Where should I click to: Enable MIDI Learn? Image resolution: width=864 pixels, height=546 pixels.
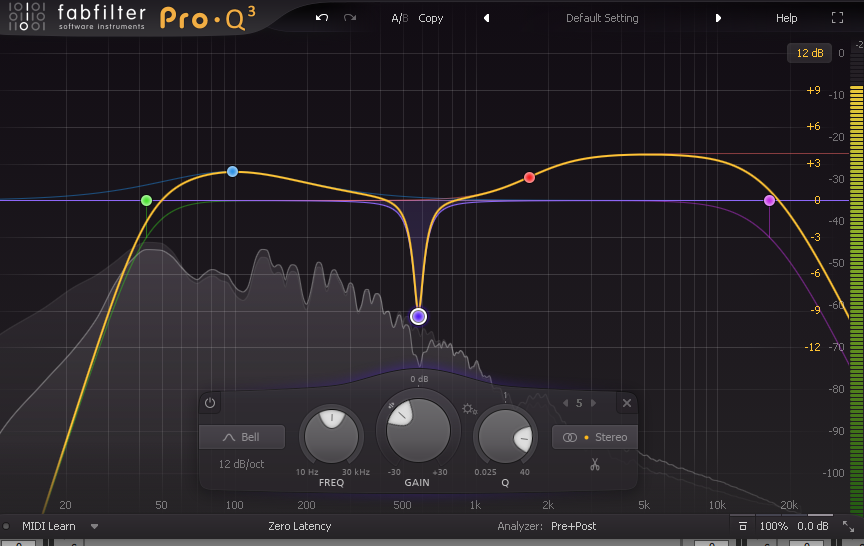tap(48, 526)
